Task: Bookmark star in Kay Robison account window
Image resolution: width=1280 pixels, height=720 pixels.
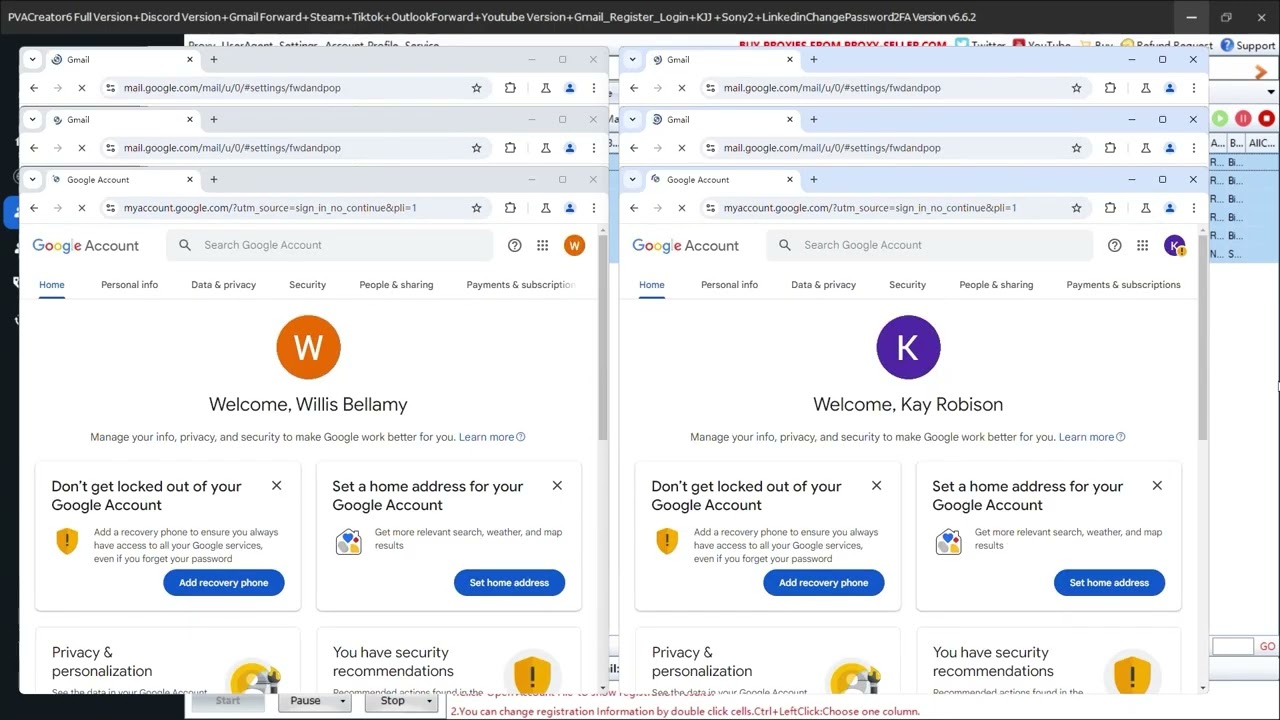Action: (x=1076, y=208)
